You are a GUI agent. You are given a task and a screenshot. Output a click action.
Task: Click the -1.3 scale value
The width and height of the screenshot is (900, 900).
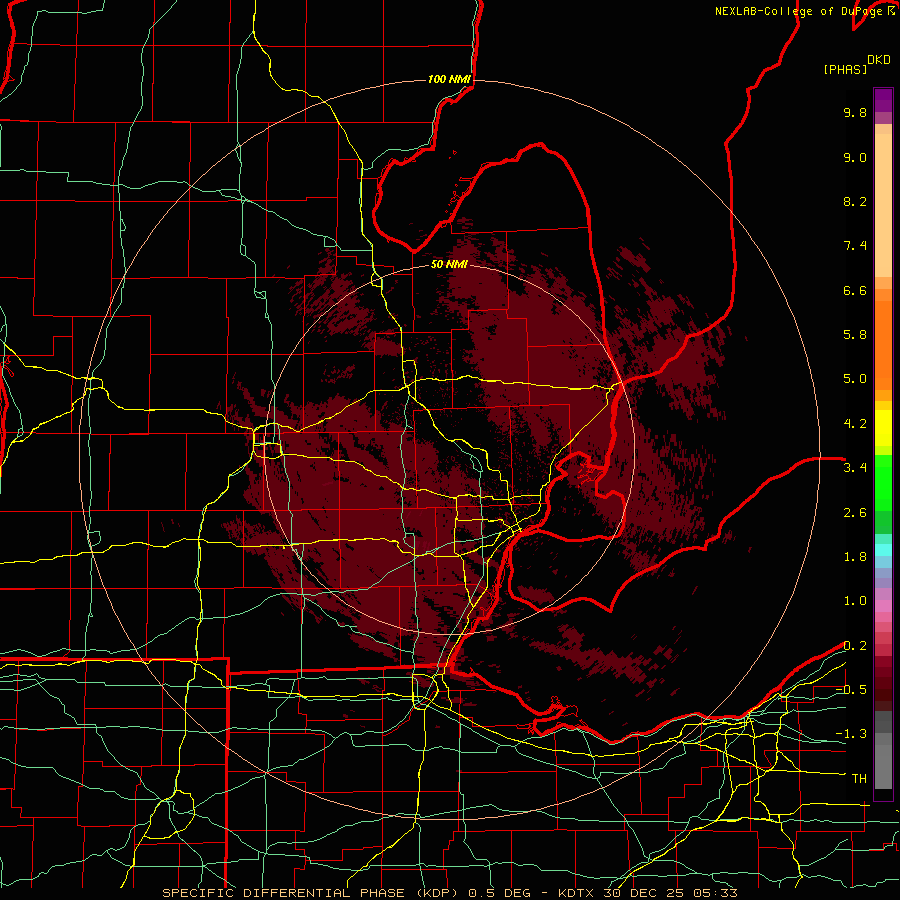851,735
